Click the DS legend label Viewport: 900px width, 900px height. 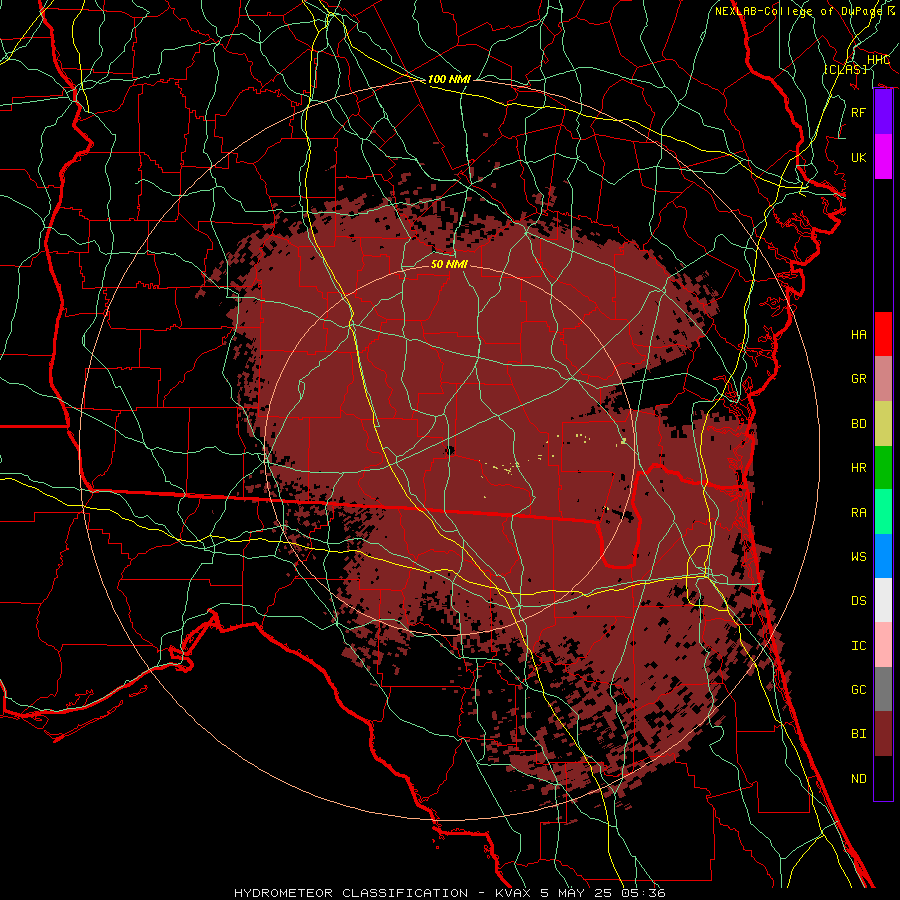click(x=859, y=600)
